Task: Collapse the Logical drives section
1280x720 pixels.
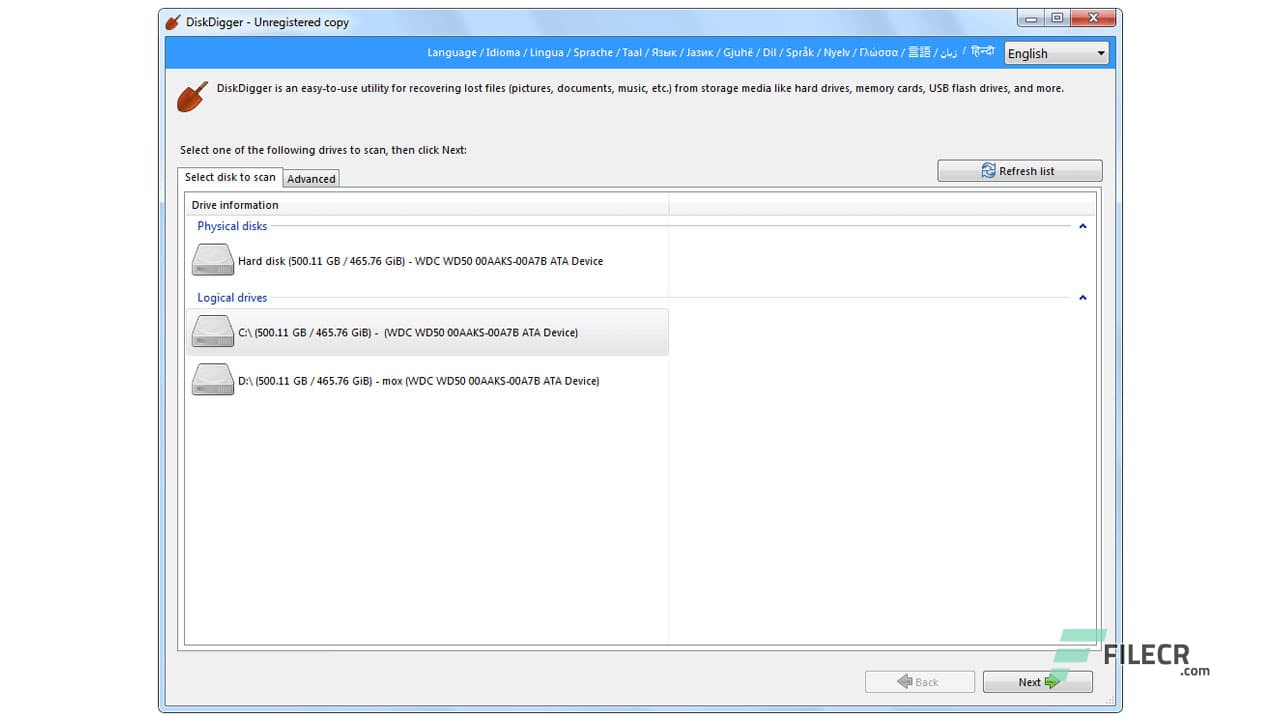Action: click(x=1082, y=297)
